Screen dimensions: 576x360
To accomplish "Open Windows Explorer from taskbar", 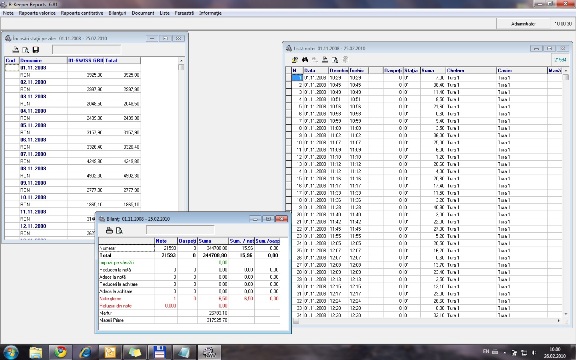I will 36,352.
